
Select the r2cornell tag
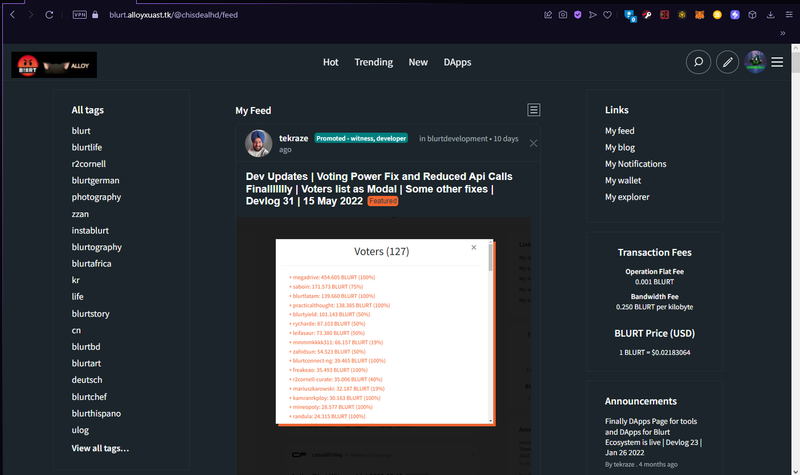[x=89, y=164]
